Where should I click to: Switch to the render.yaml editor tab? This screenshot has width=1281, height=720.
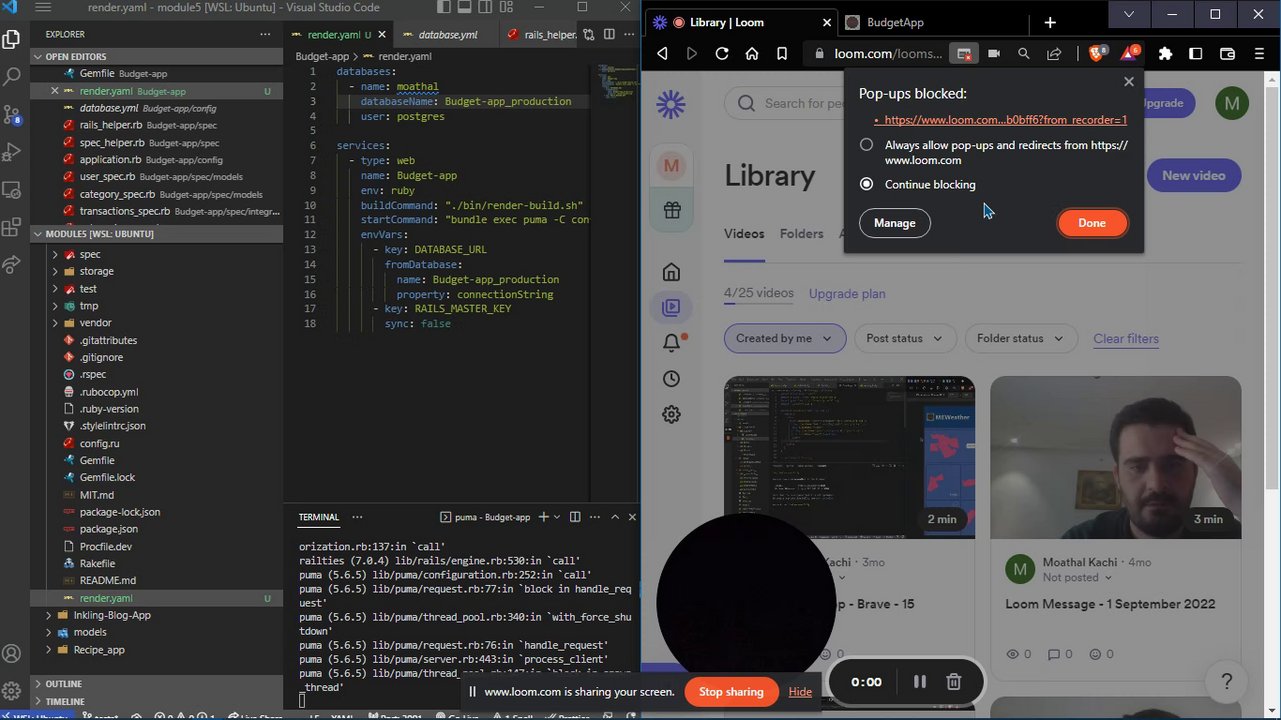[x=338, y=34]
